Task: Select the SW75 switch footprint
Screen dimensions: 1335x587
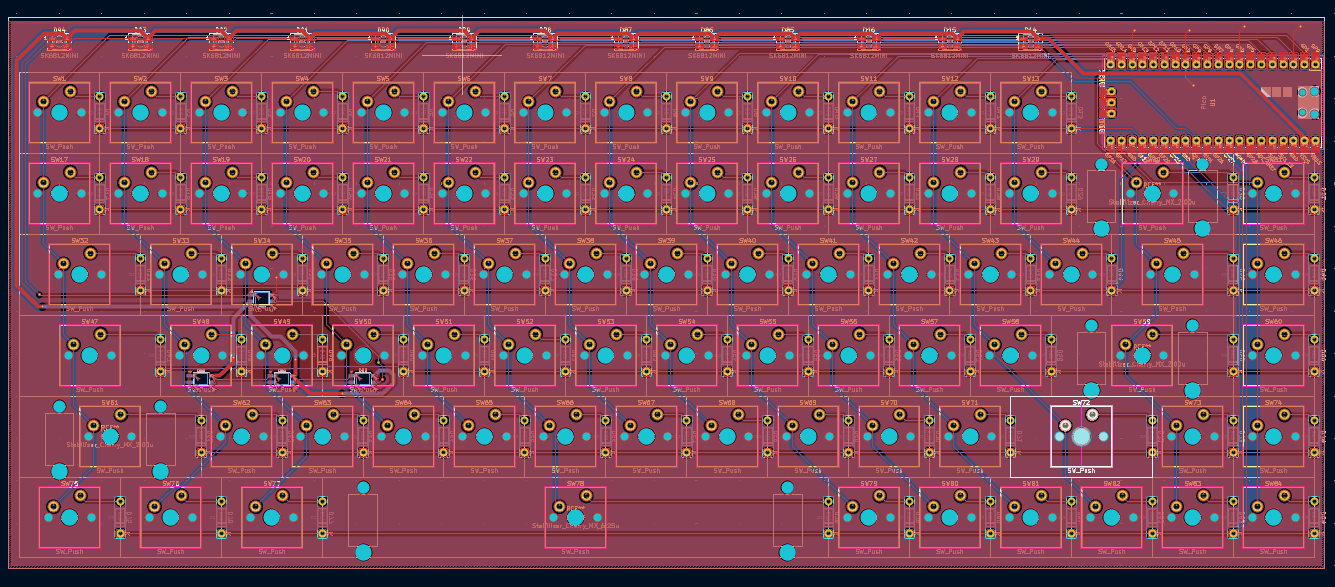Action: coord(69,517)
